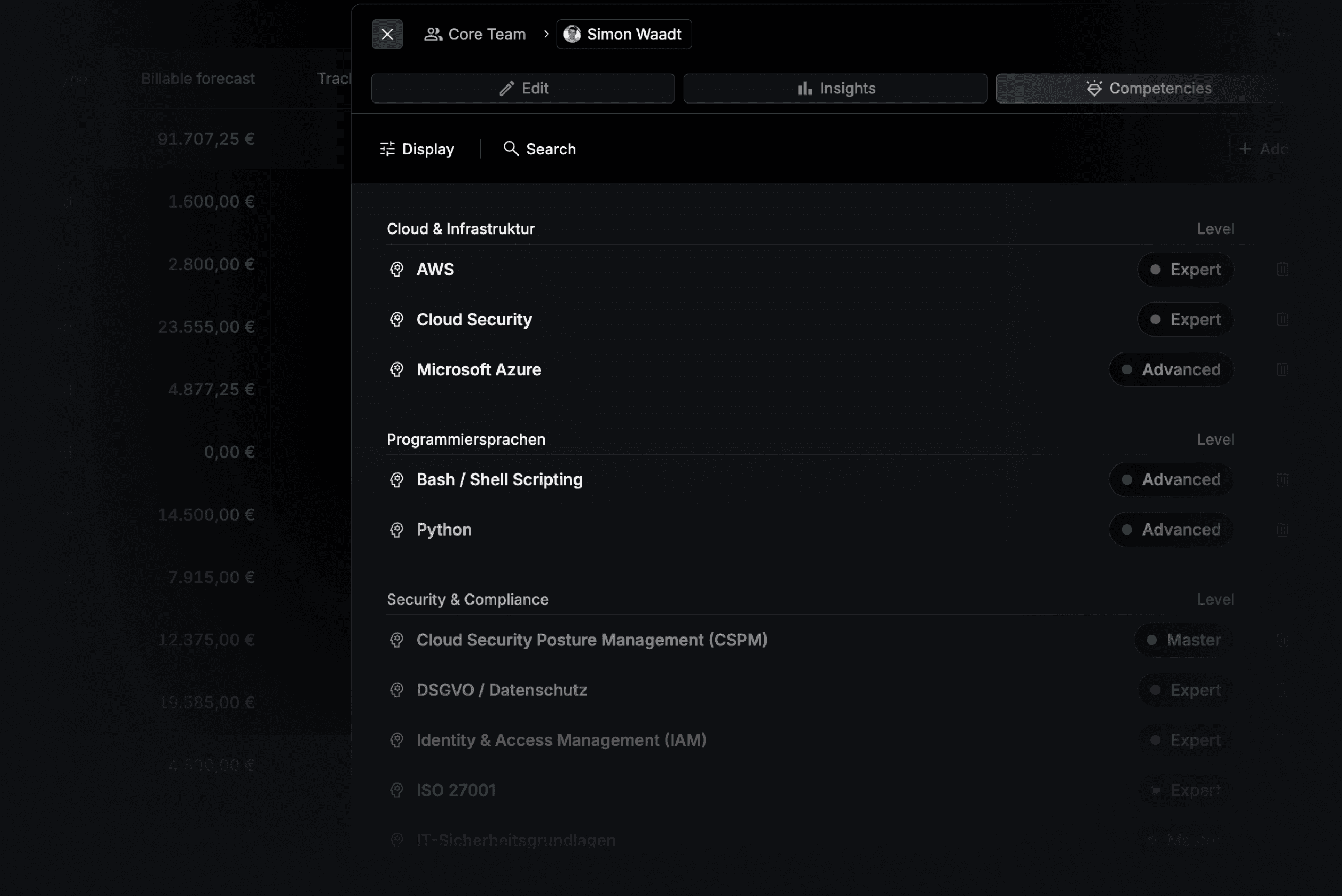Screen dimensions: 1342x896
Task: Open Python Advanced level selector
Action: (x=1171, y=530)
